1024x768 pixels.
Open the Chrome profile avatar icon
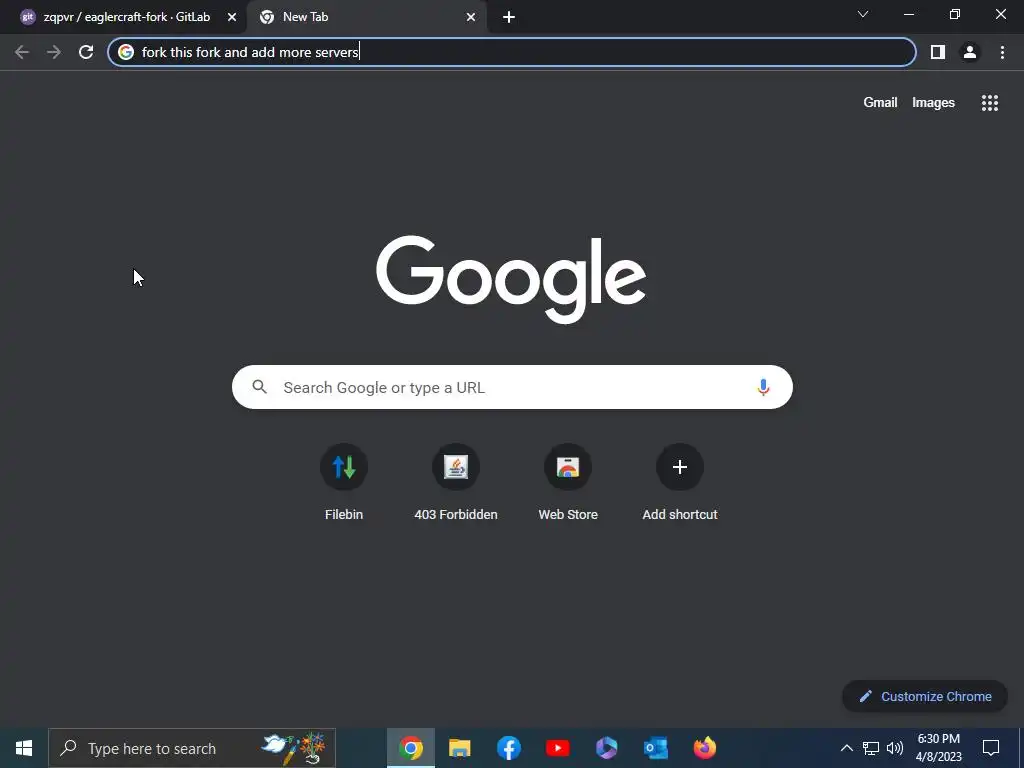(x=970, y=52)
